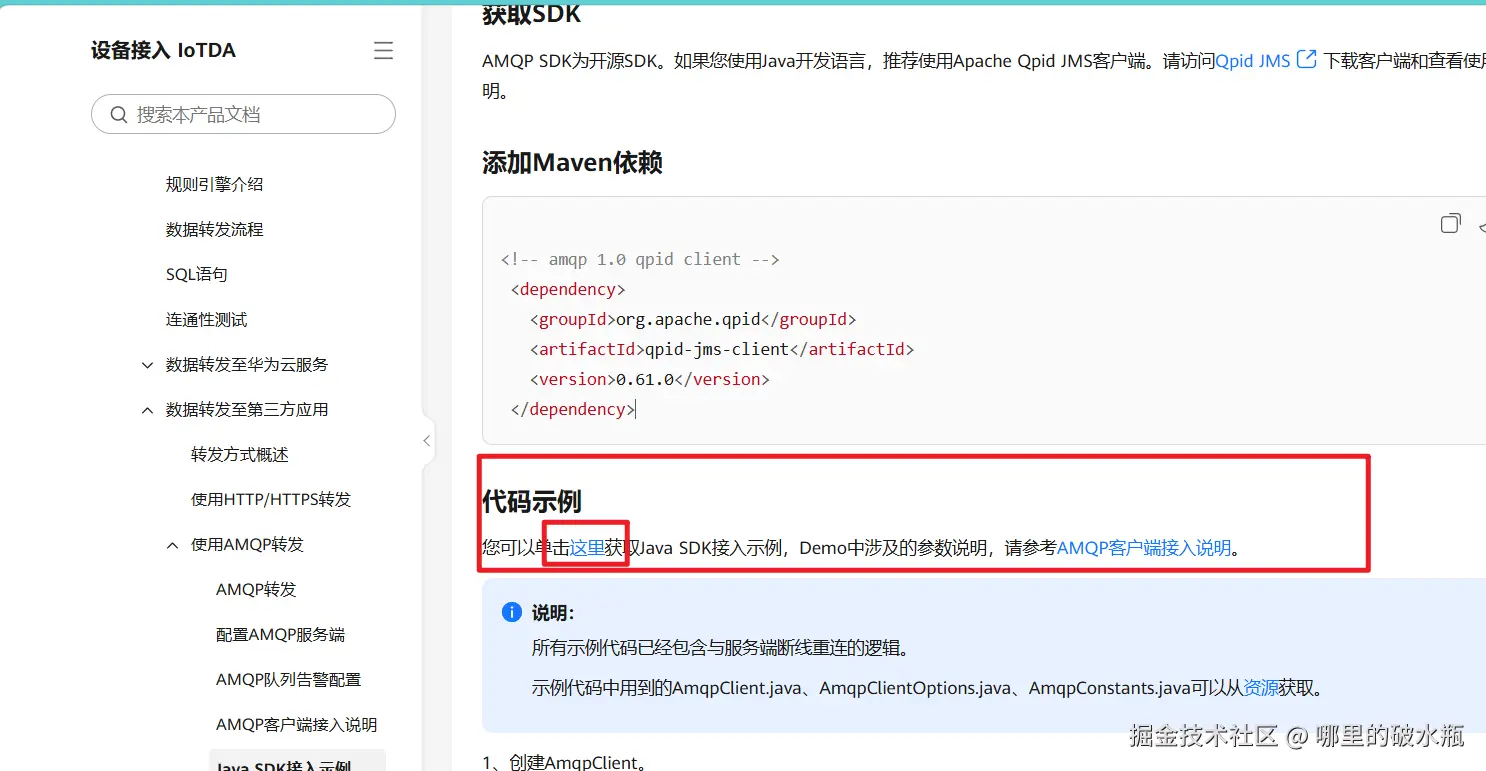
Task: Click the blue info icon beside 说明
Action: pyautogui.click(x=511, y=612)
